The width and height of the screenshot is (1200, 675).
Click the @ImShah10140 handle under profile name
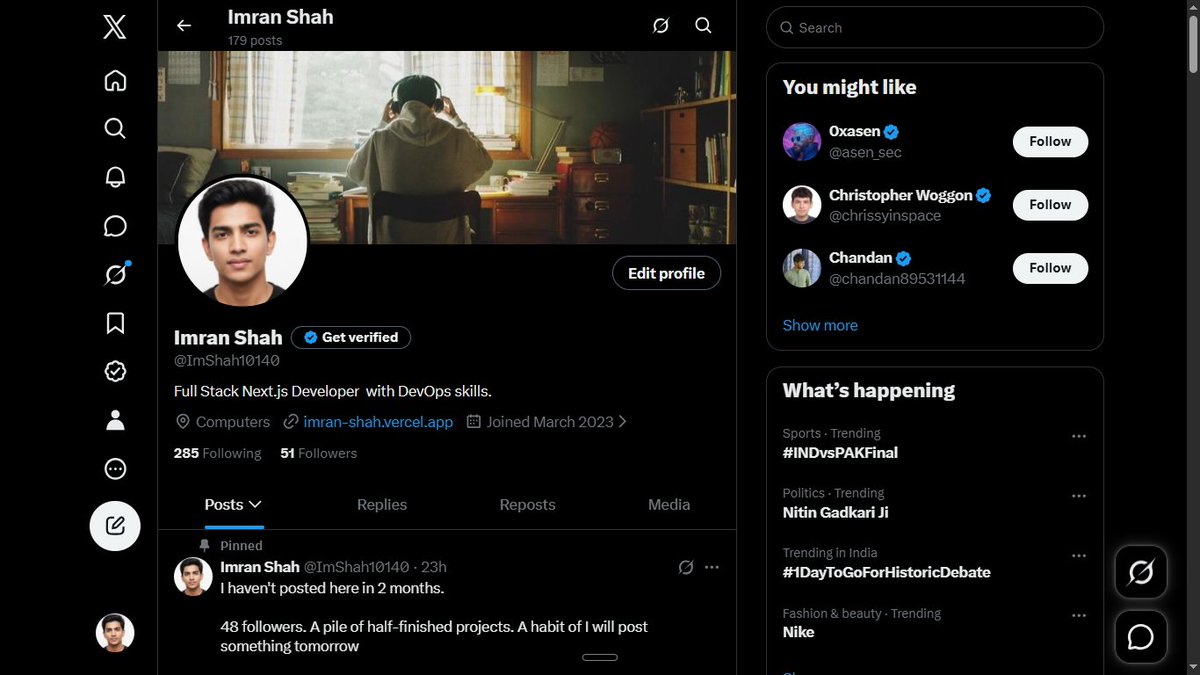click(227, 361)
